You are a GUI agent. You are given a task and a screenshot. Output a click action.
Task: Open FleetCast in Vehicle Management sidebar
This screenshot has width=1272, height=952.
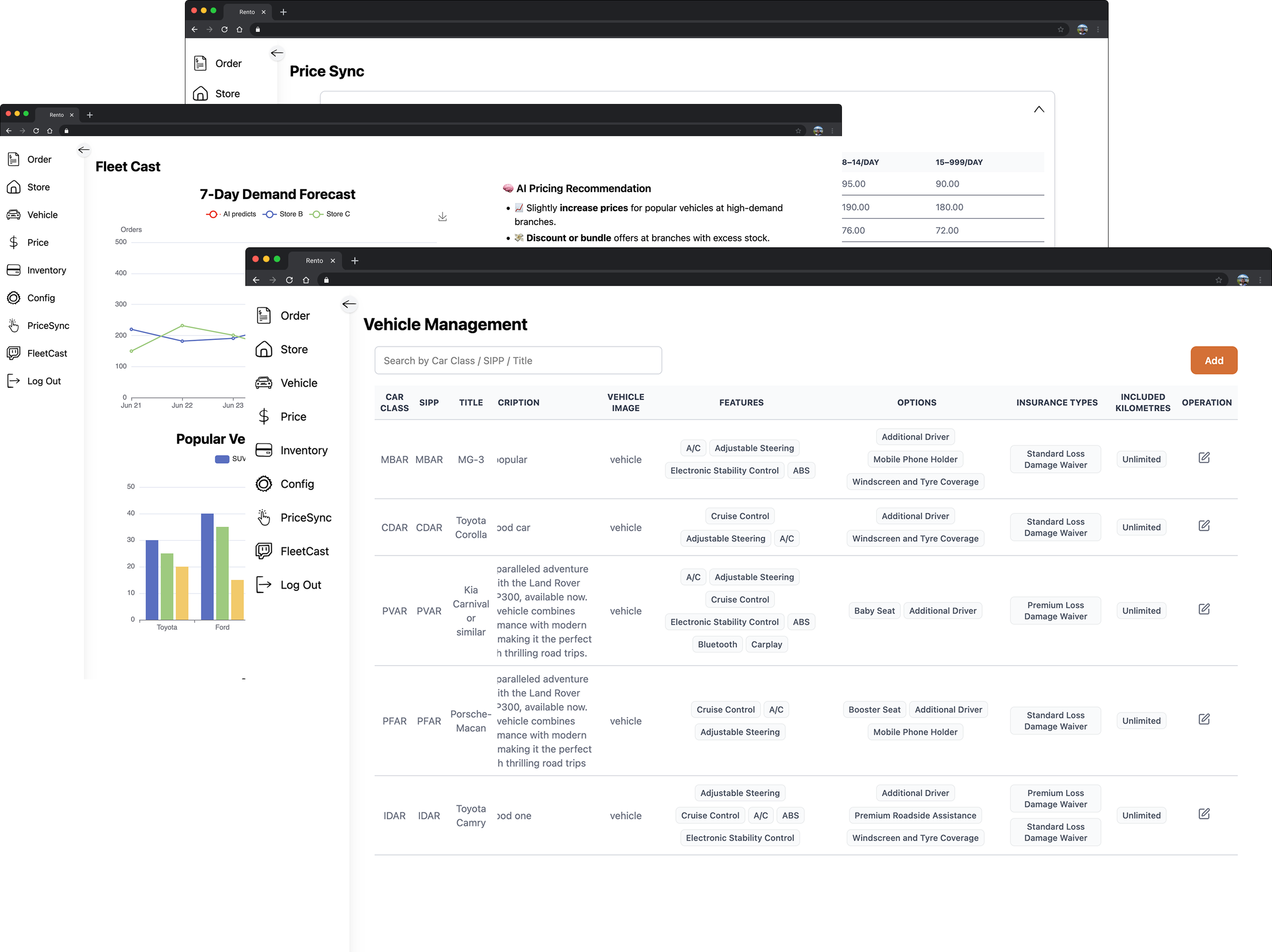[x=292, y=551]
